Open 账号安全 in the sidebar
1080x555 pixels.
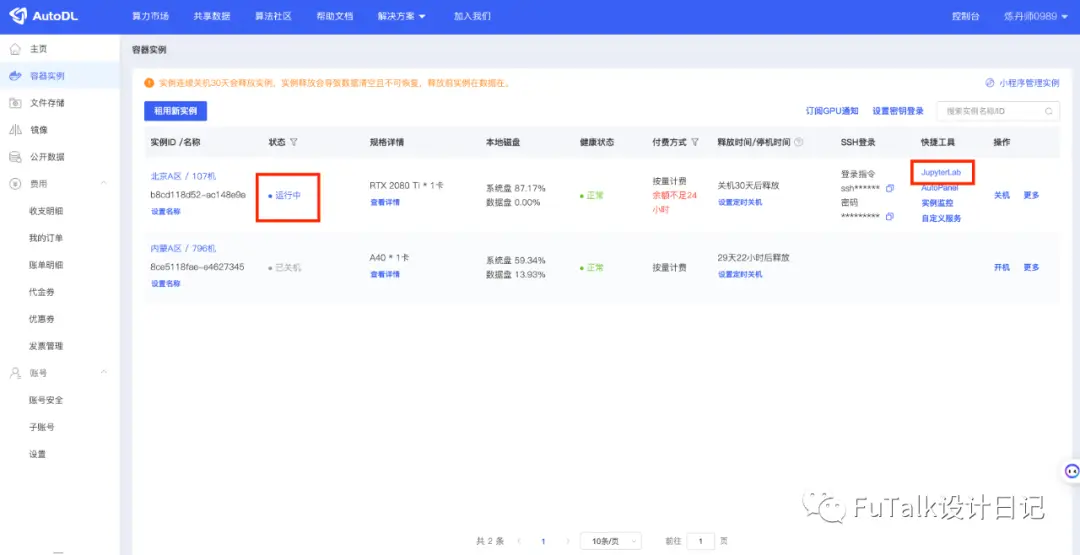[46, 400]
